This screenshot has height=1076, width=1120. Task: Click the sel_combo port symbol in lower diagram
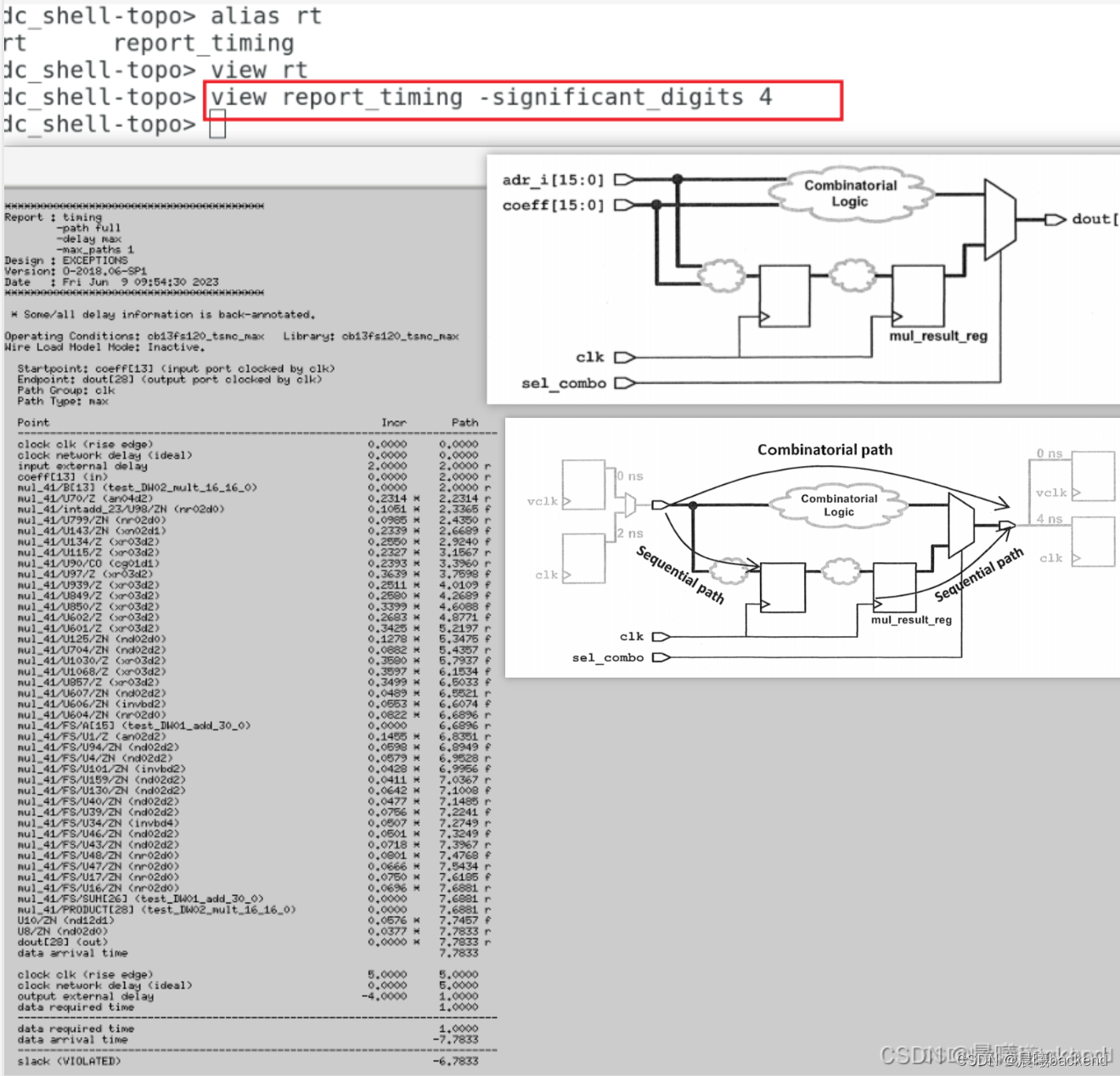coord(658,656)
